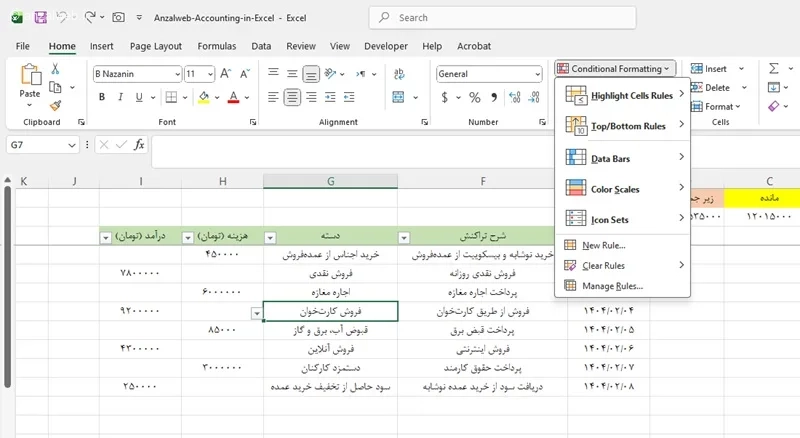Click the Orientation angled text icon
Image resolution: width=800 pixels, height=438 pixels.
(x=330, y=74)
